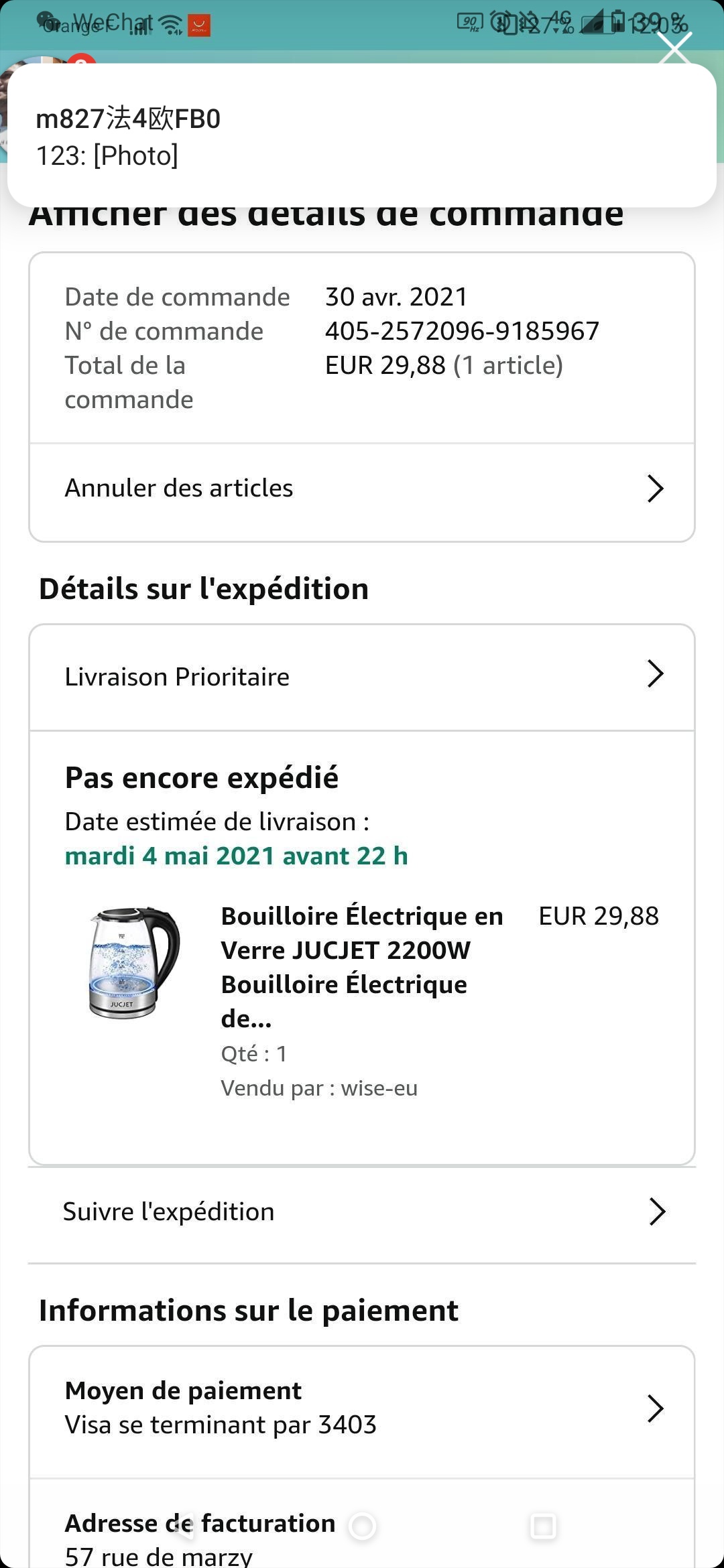
Task: Select the Livraison Prioritaire entry
Action: click(x=177, y=677)
